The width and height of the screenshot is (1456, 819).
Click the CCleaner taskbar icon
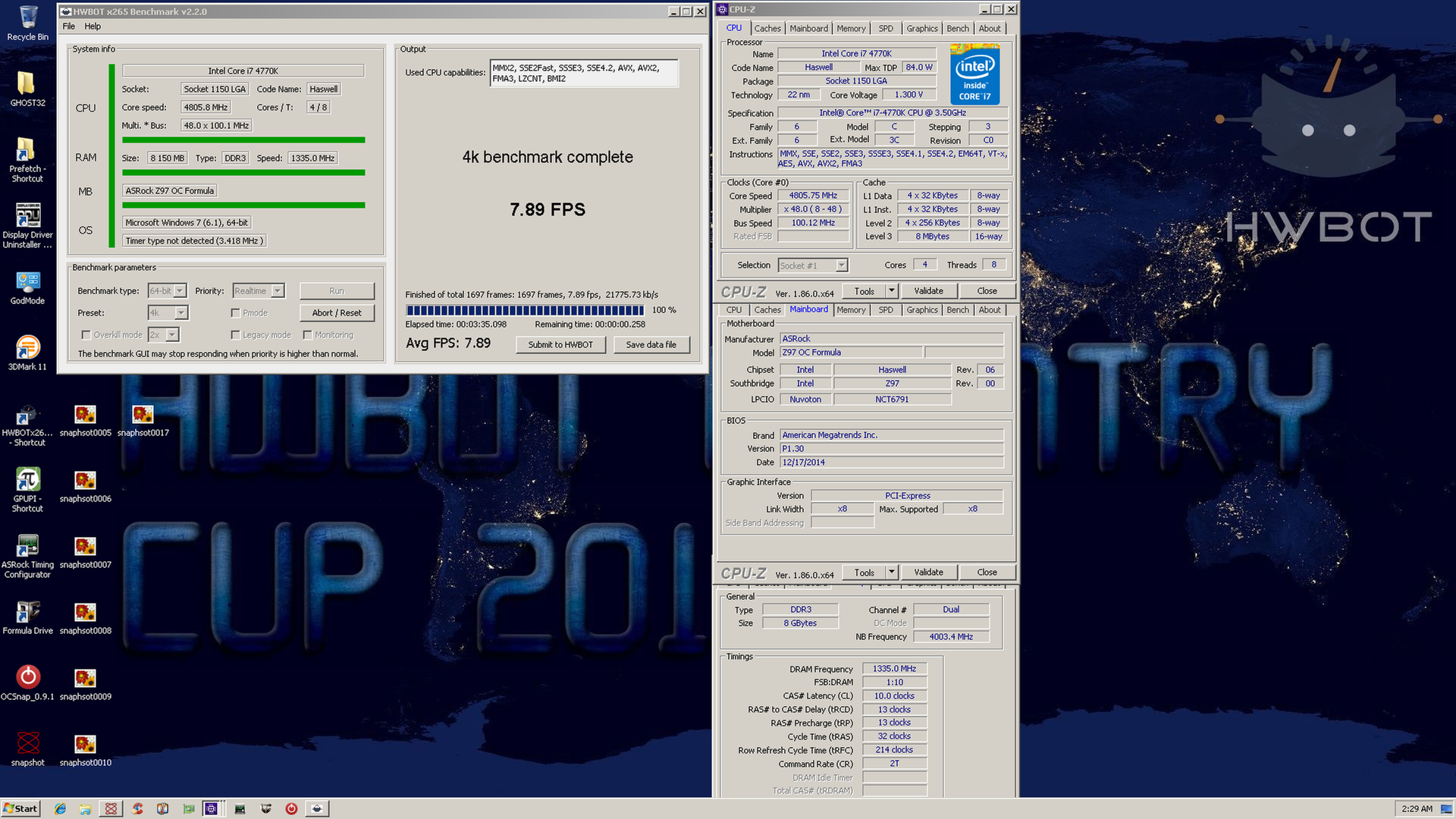(x=137, y=809)
